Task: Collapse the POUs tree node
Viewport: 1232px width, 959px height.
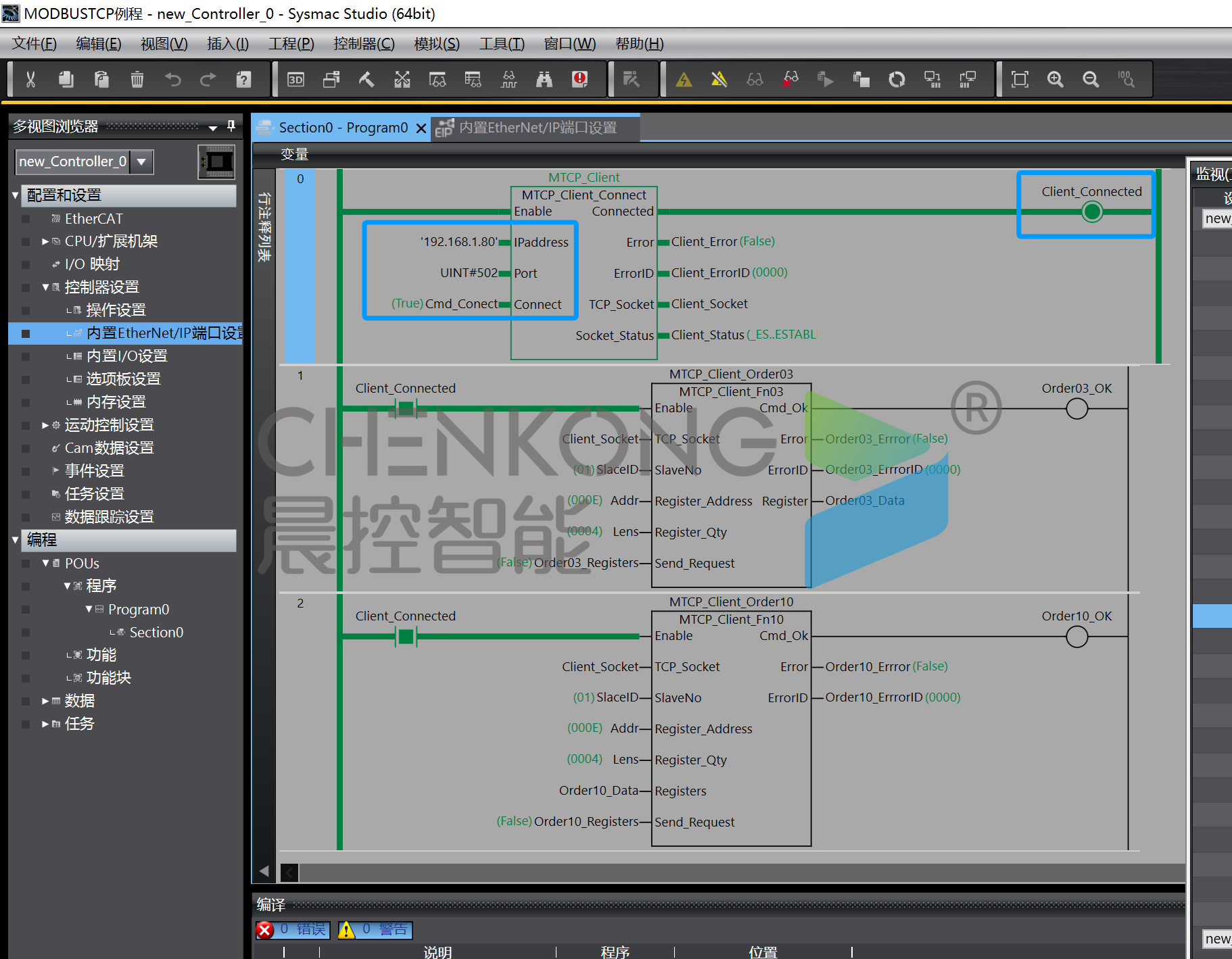Action: [45, 563]
